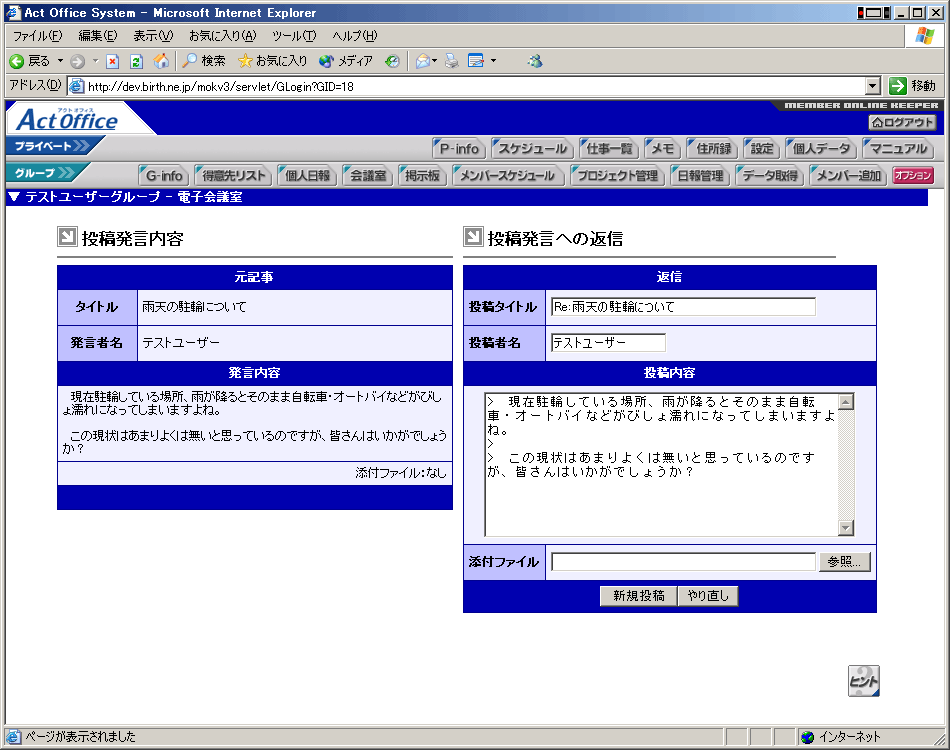Expand the address bar URL dropdown
The width and height of the screenshot is (950, 750).
pos(872,86)
